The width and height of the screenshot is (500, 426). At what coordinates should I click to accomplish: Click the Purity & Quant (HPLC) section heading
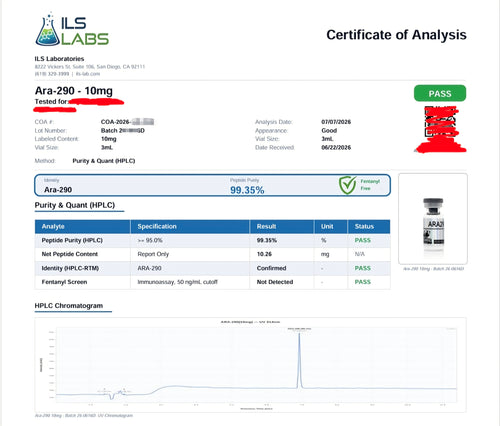pos(75,205)
